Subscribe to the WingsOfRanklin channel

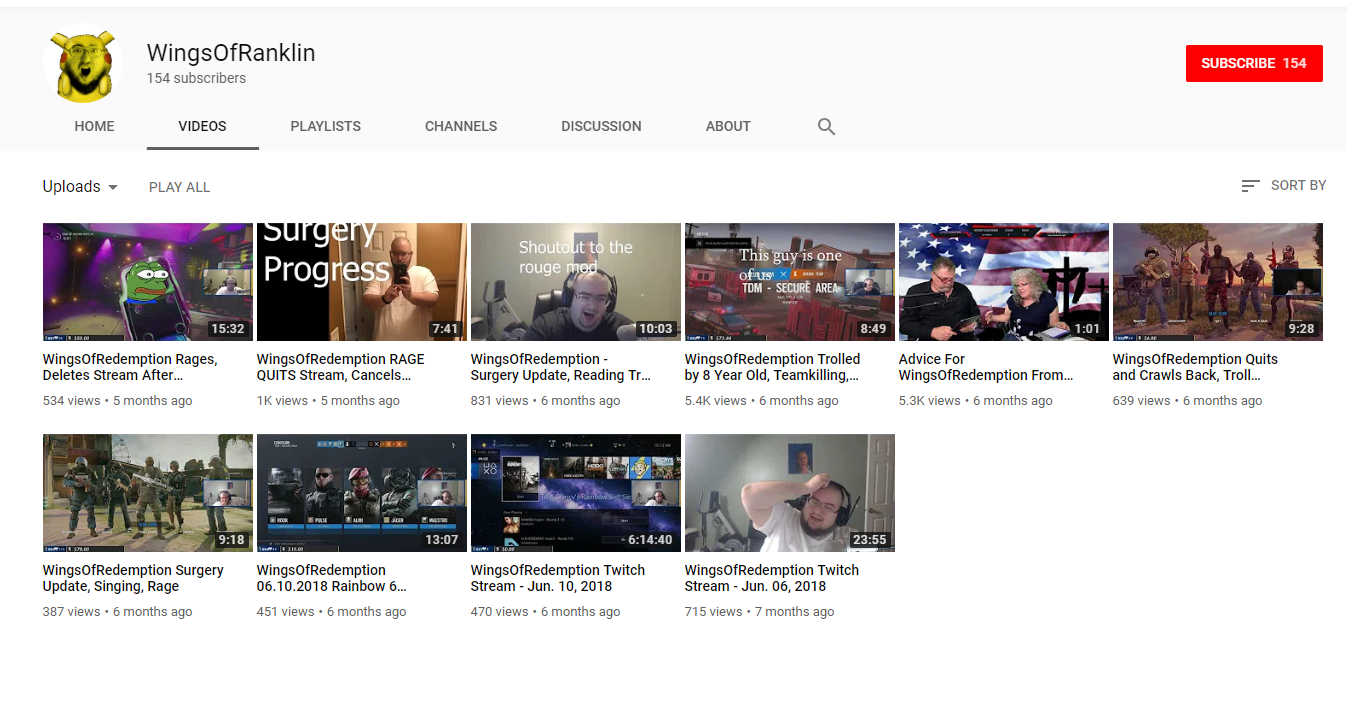point(1254,63)
